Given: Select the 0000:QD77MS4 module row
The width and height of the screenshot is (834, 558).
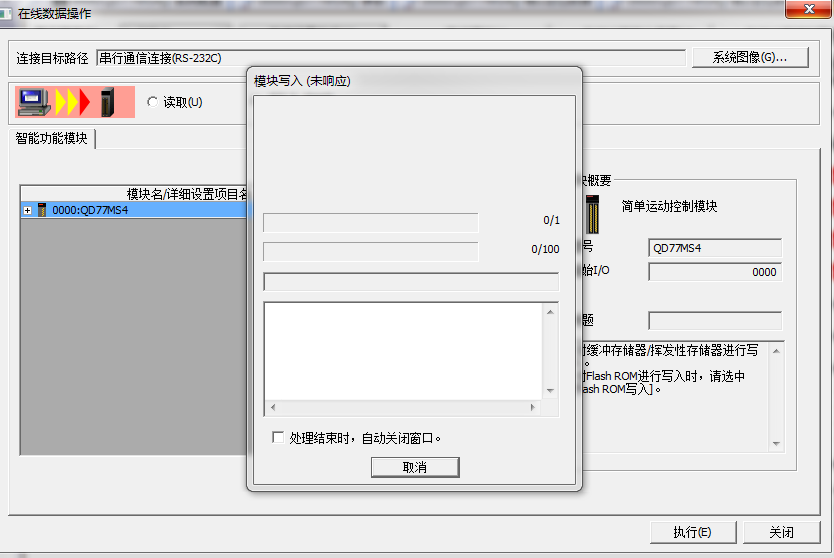Looking at the screenshot, I should [x=90, y=210].
